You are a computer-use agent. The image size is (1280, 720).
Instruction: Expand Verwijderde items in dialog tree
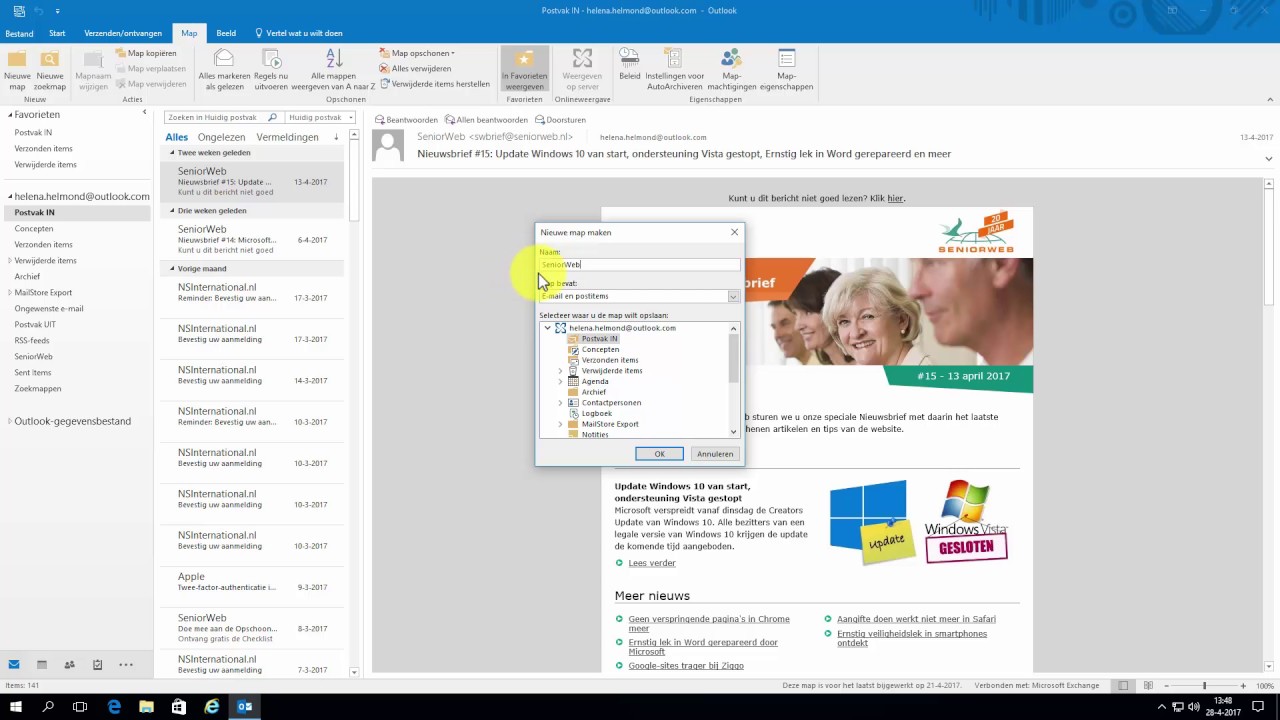click(x=560, y=371)
